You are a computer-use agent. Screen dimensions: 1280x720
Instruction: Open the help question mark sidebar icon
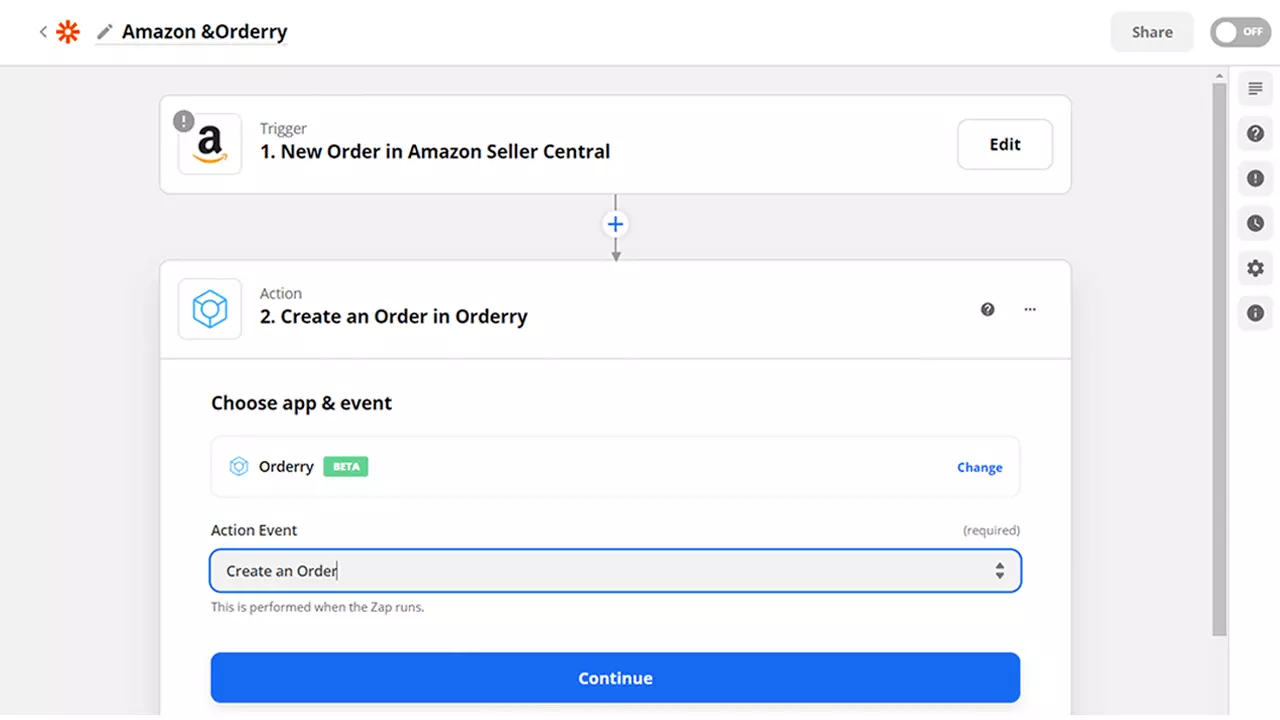point(1255,134)
